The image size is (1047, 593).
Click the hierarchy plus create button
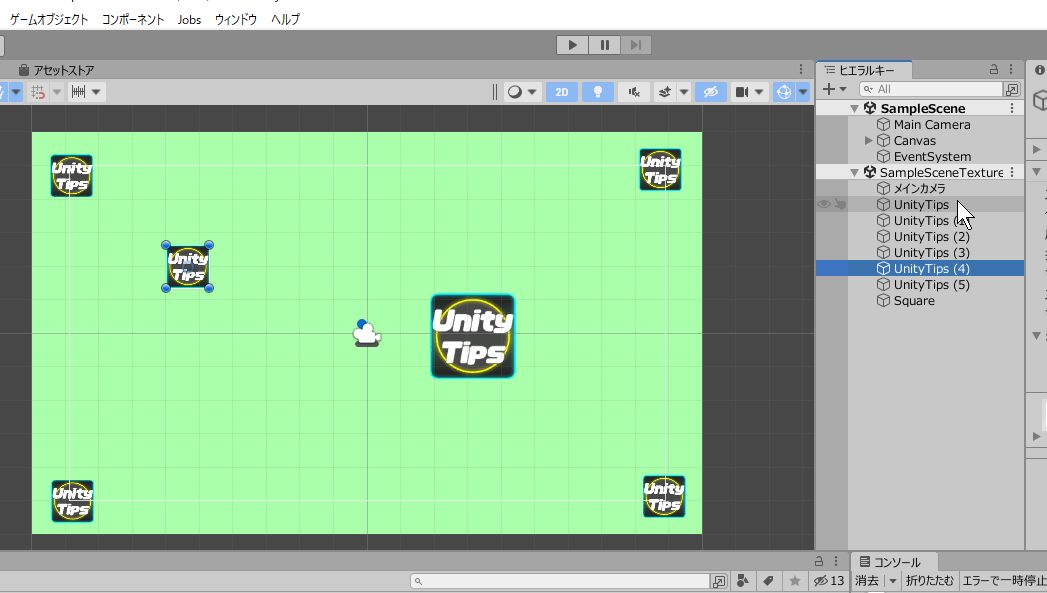tap(833, 89)
